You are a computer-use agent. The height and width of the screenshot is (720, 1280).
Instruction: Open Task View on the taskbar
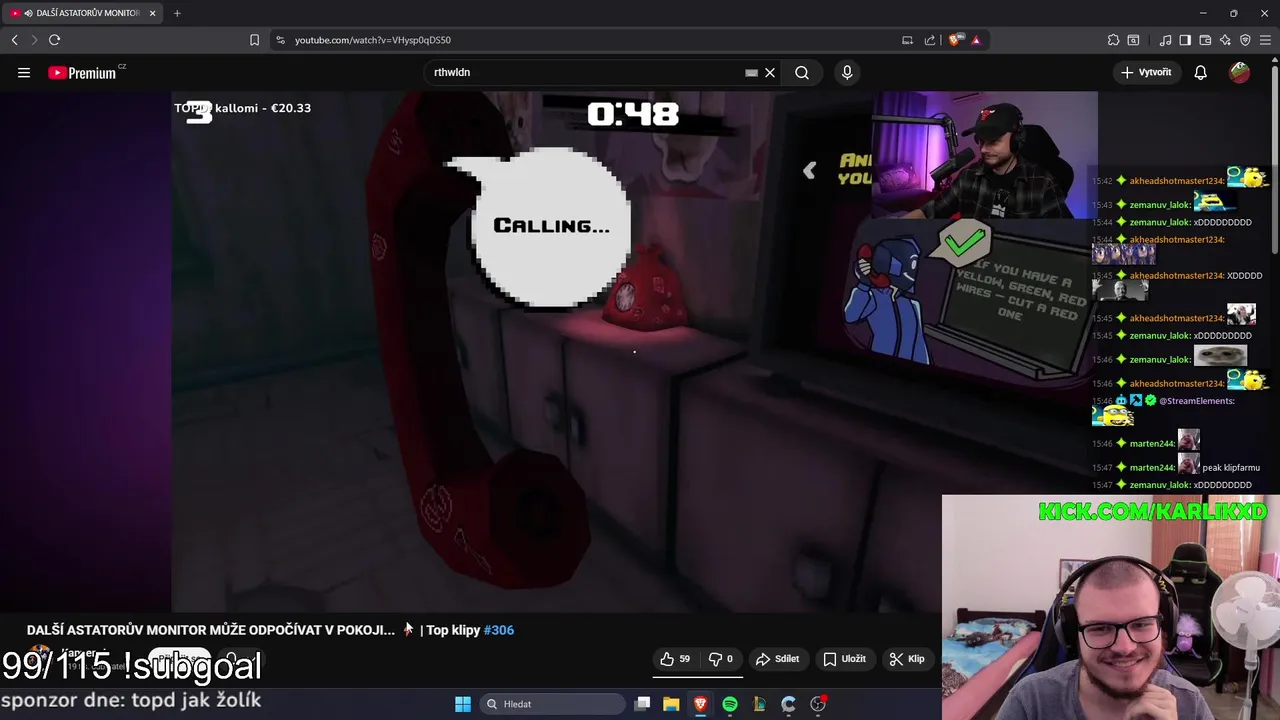coord(643,704)
